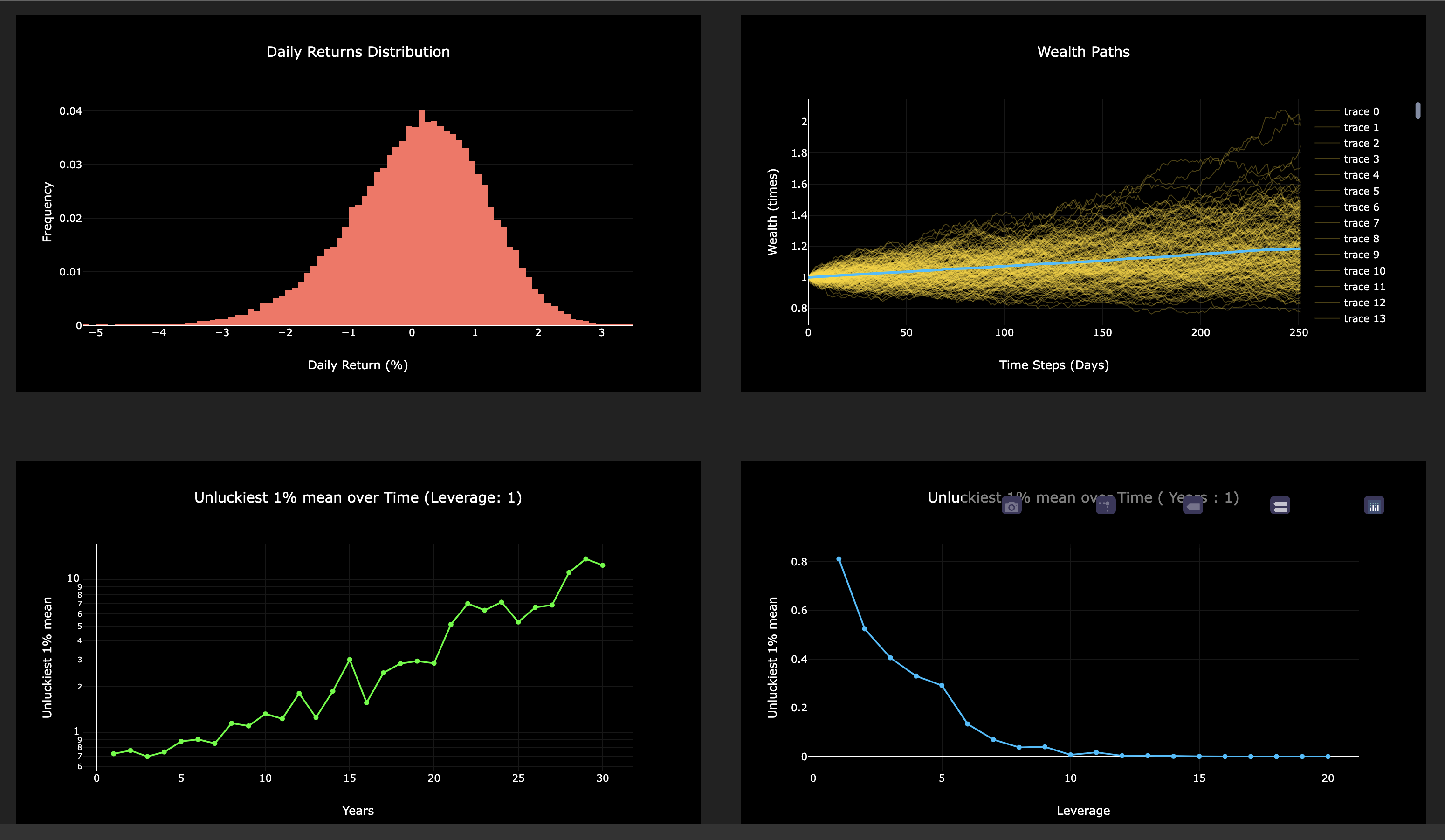Open the Plotly logo chart icon

pos(1374,506)
